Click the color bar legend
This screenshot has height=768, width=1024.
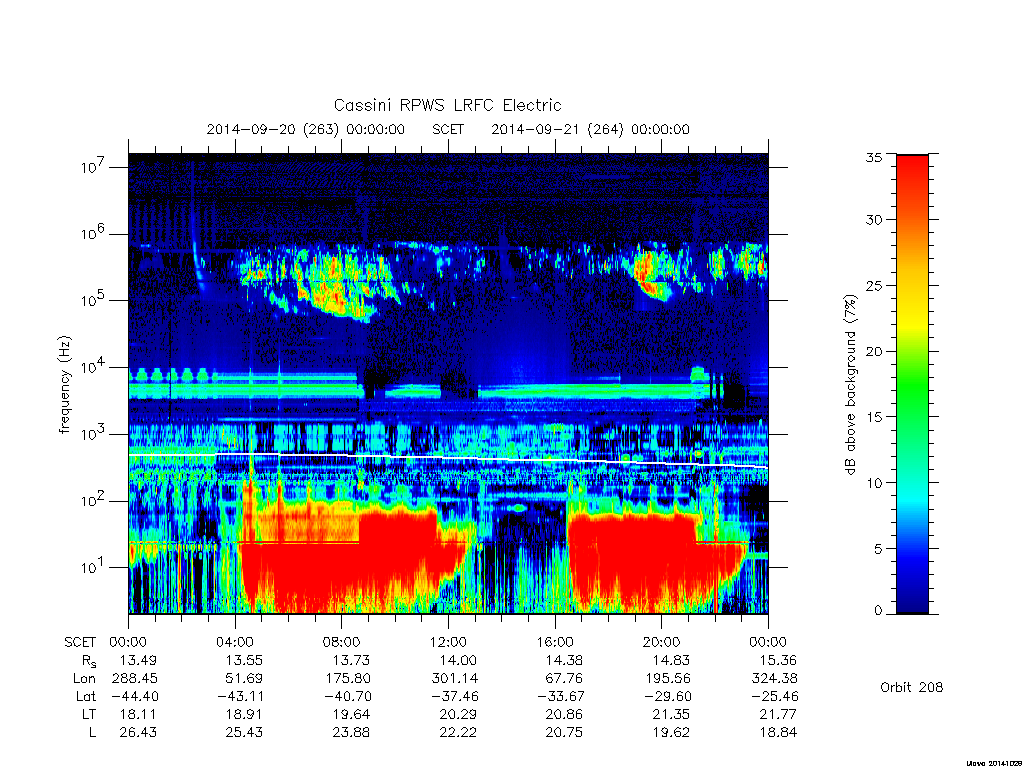coord(912,384)
